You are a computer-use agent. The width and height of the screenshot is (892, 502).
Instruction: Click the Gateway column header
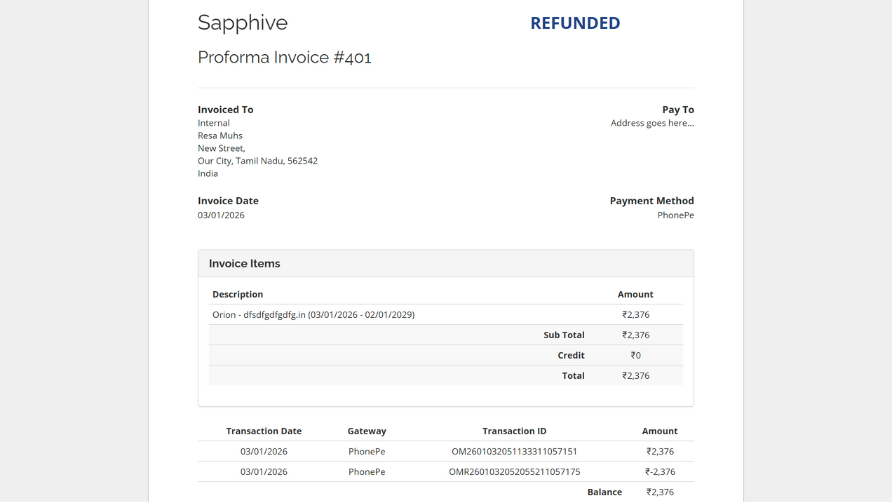point(367,431)
